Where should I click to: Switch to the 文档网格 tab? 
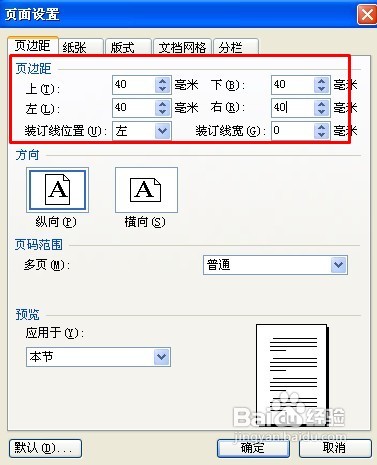pyautogui.click(x=182, y=47)
